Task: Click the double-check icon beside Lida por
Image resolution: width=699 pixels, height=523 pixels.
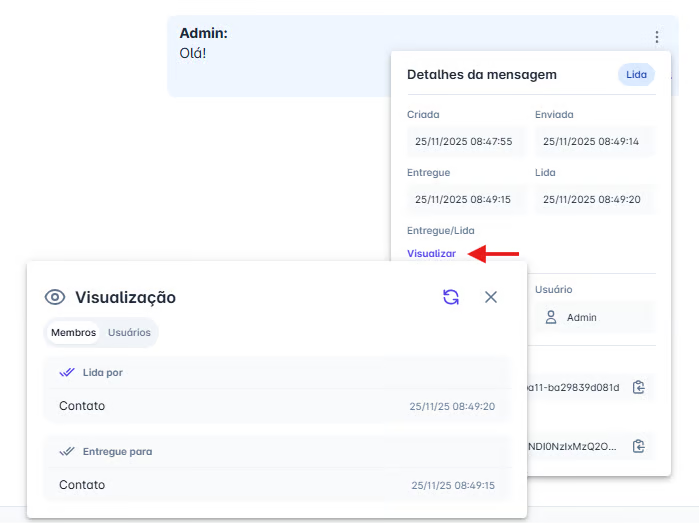Action: click(67, 372)
